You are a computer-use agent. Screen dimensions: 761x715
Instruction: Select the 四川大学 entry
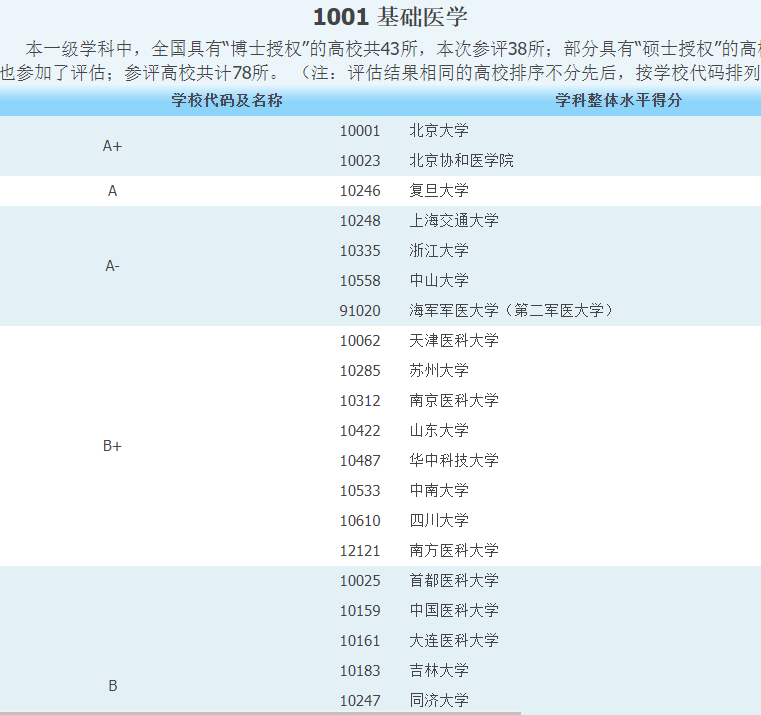coord(438,521)
